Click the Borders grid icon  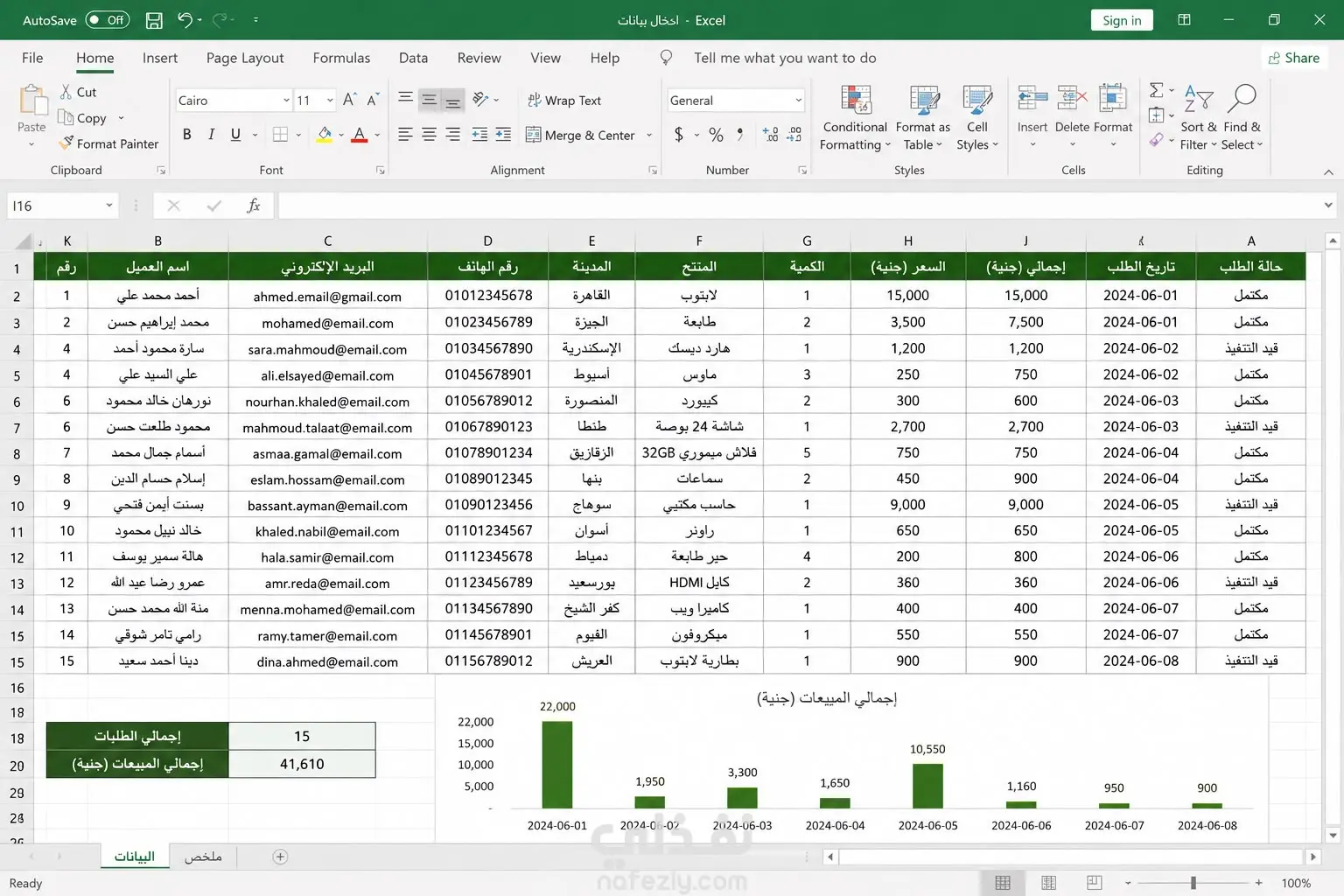[x=280, y=135]
